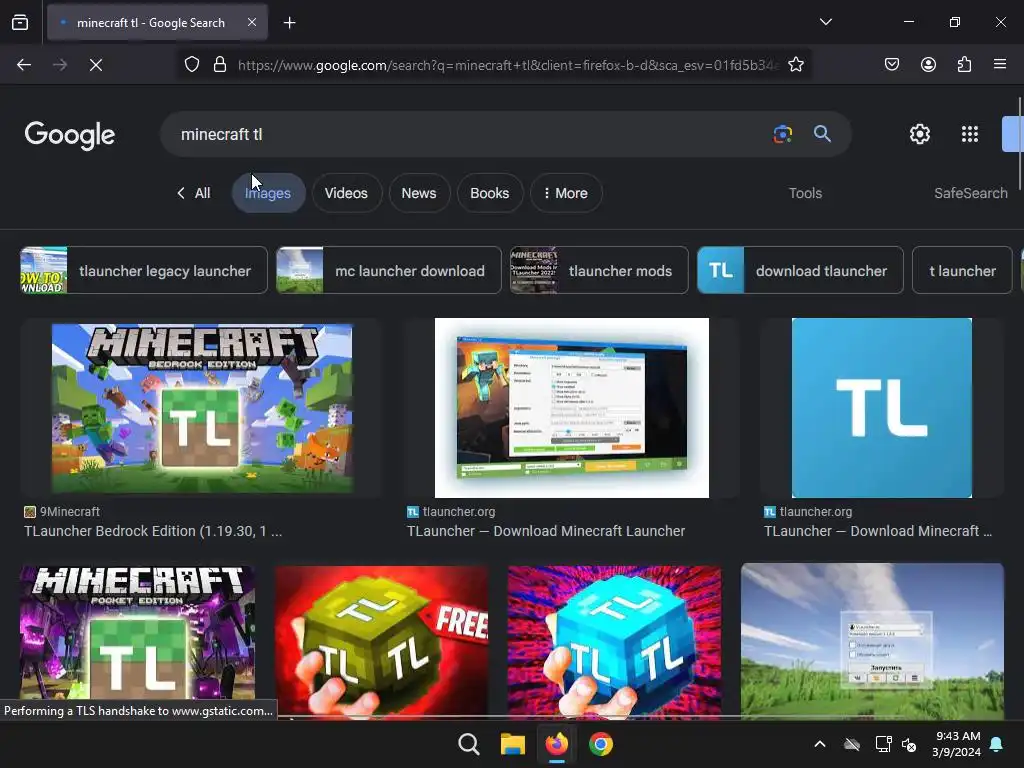Screen dimensions: 1024x768
Task: Go back to previous page
Action: point(24,65)
